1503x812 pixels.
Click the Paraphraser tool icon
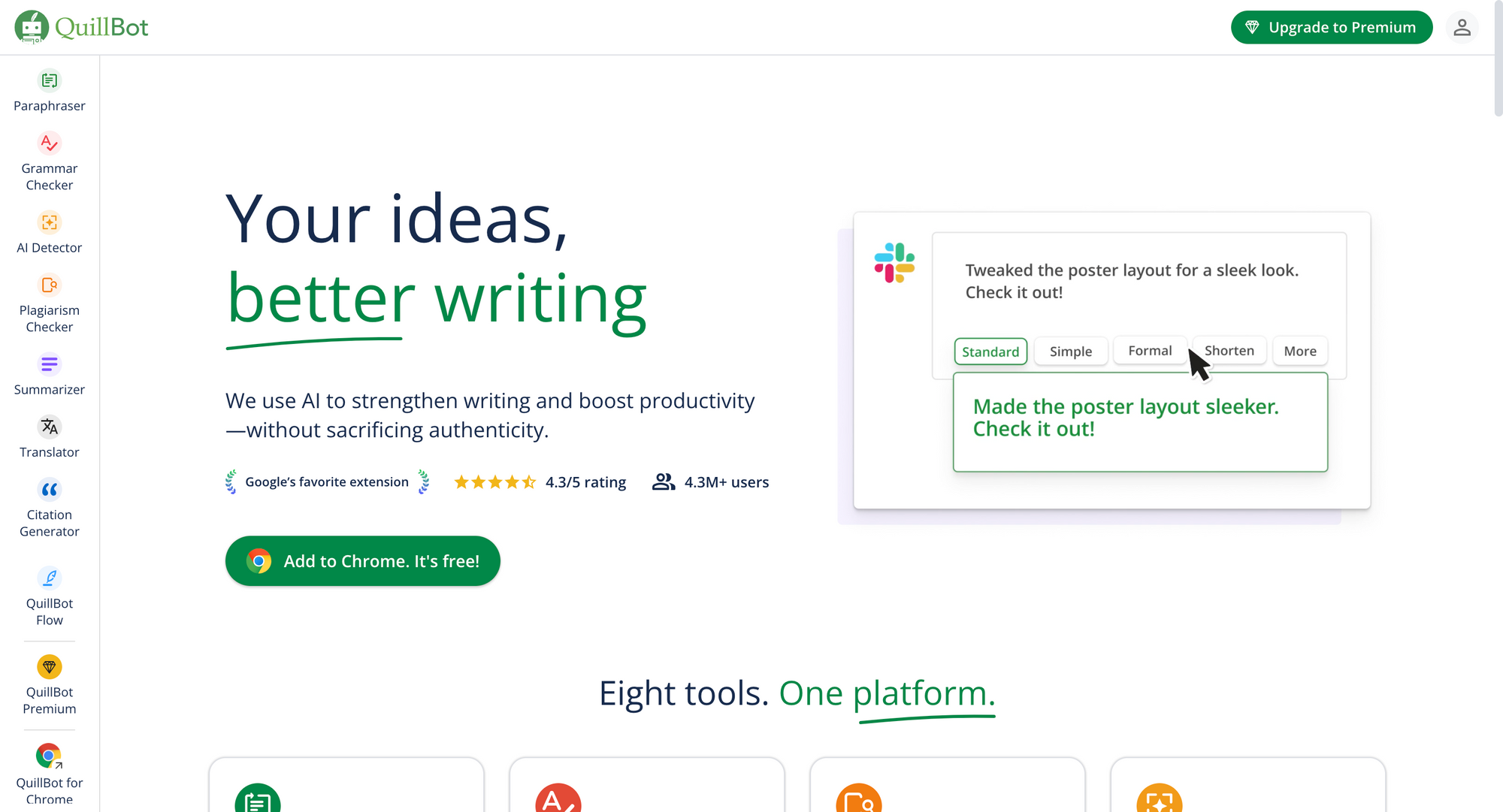pos(49,79)
